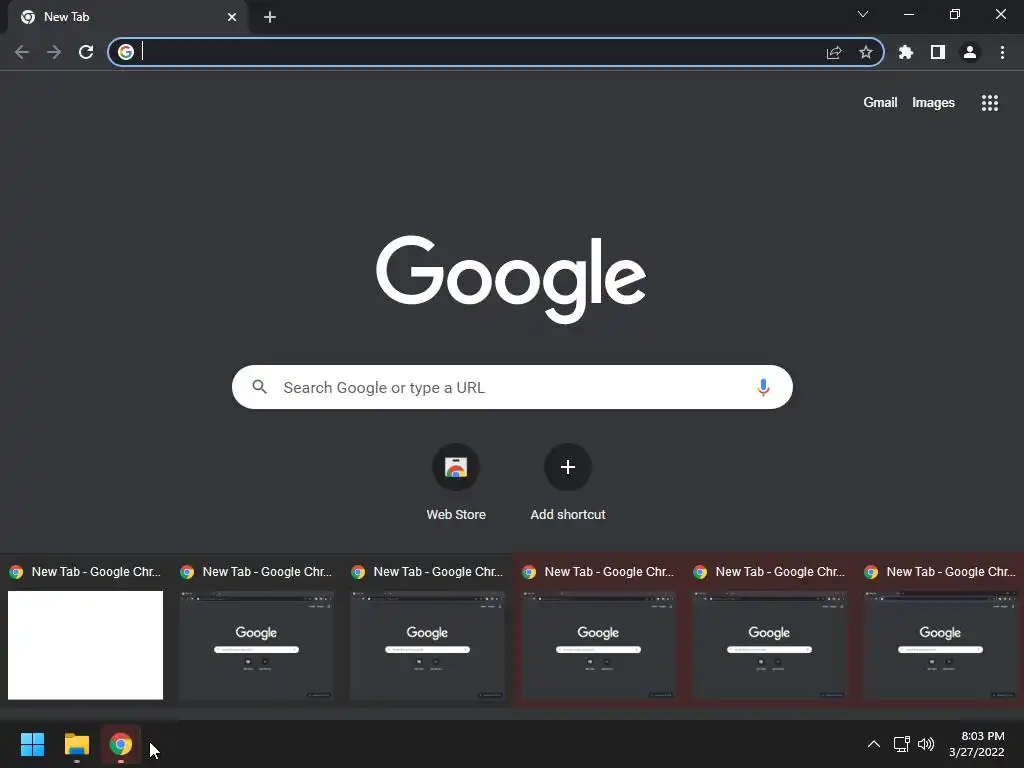Close the New Tab tab

tap(232, 17)
